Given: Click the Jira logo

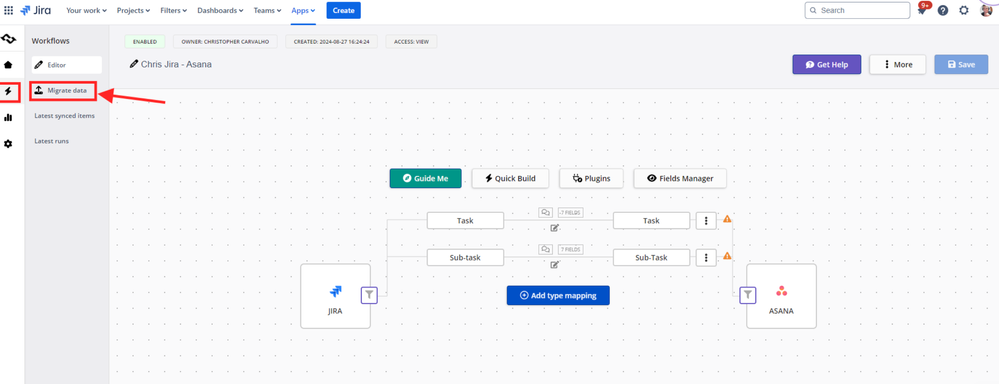Looking at the screenshot, I should [x=36, y=10].
